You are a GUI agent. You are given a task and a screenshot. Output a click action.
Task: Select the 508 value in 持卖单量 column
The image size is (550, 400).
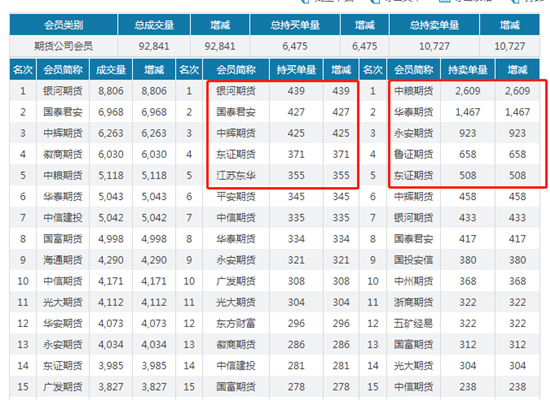click(468, 175)
